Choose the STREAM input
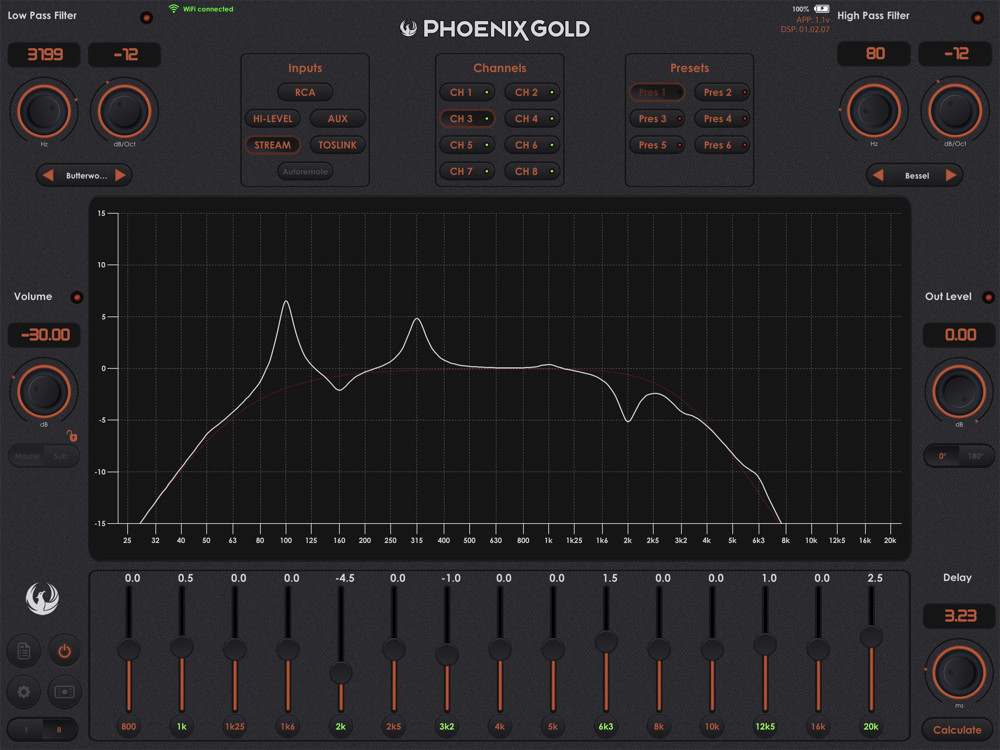 (x=272, y=145)
